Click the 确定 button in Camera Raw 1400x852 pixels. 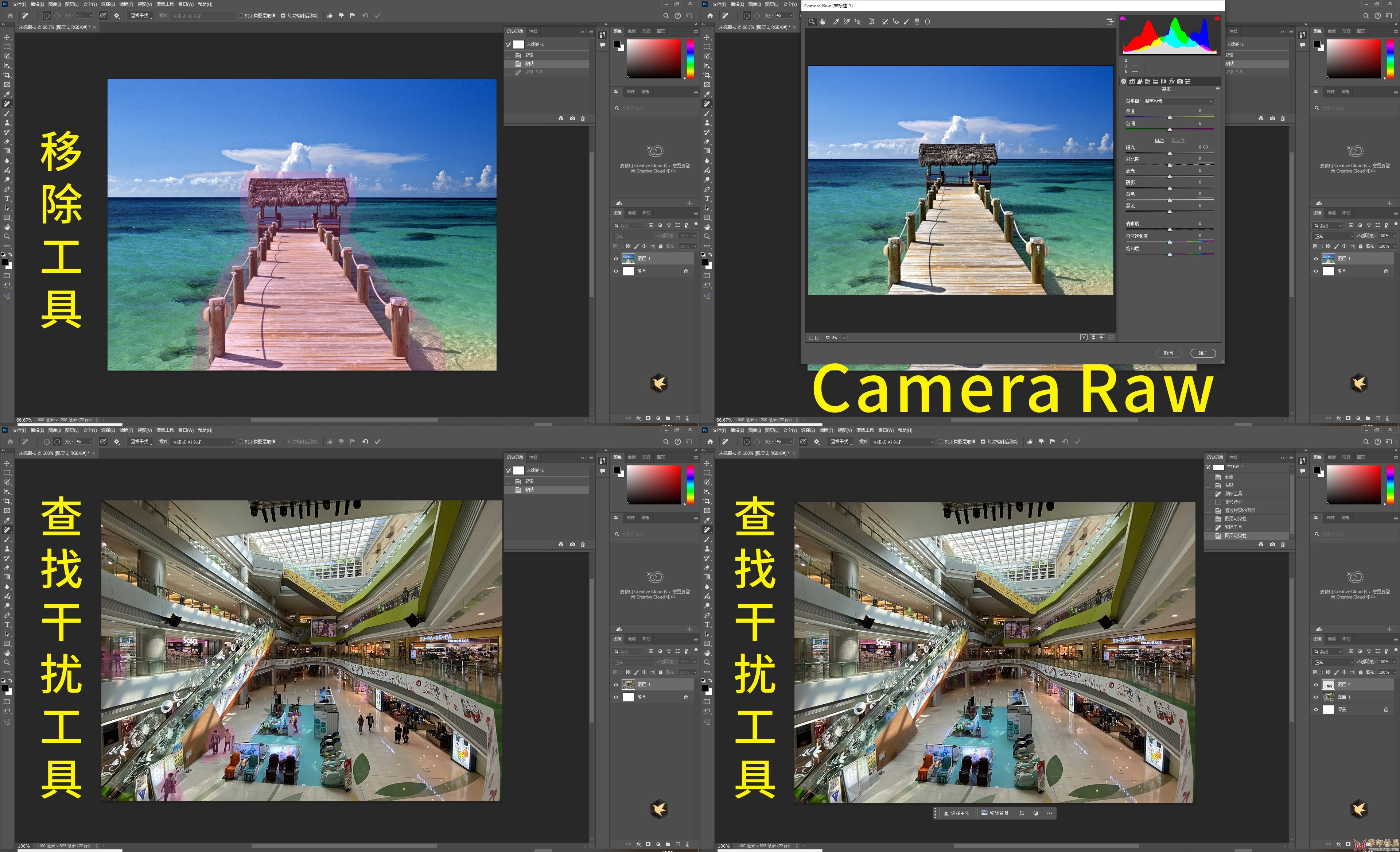point(1203,353)
